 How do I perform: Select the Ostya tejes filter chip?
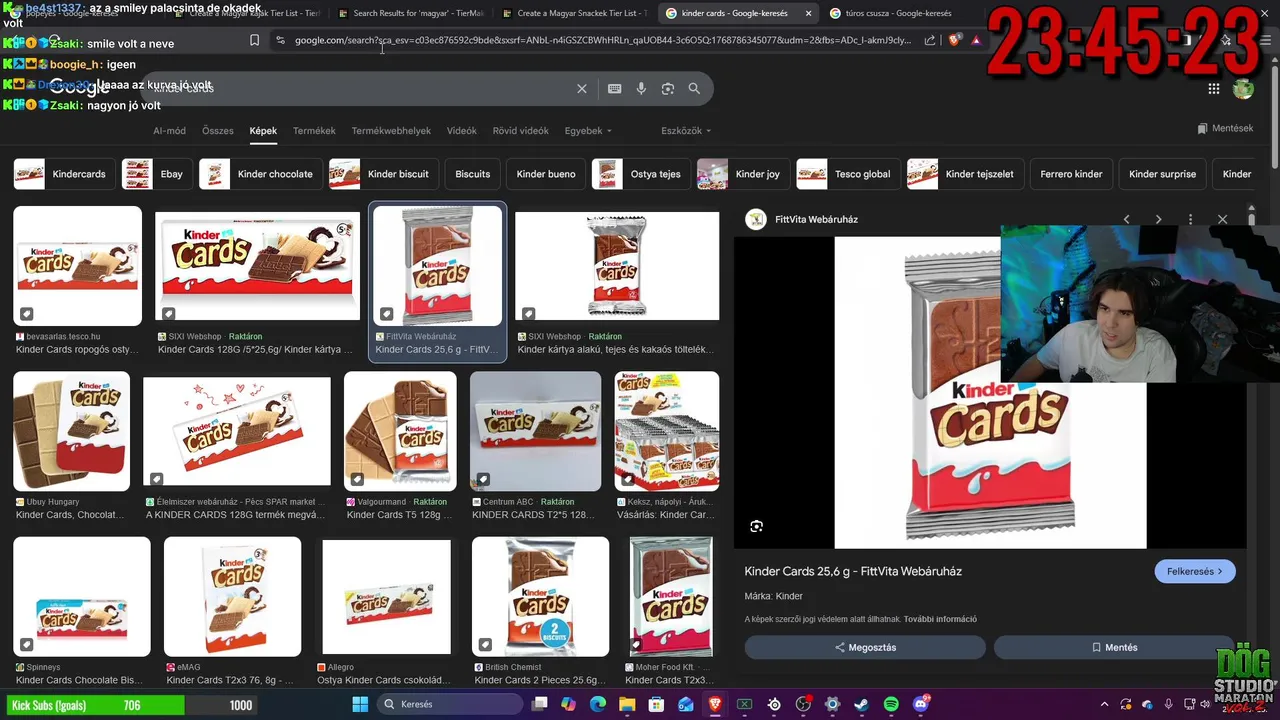coord(641,174)
